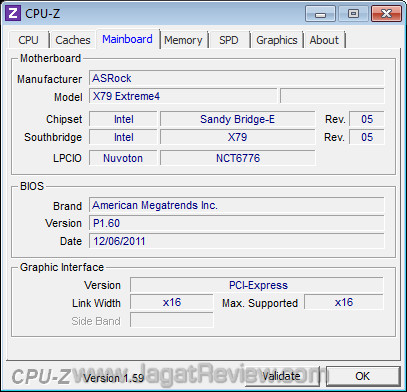Click the Validate button
Image resolution: width=407 pixels, height=392 pixels.
282,377
